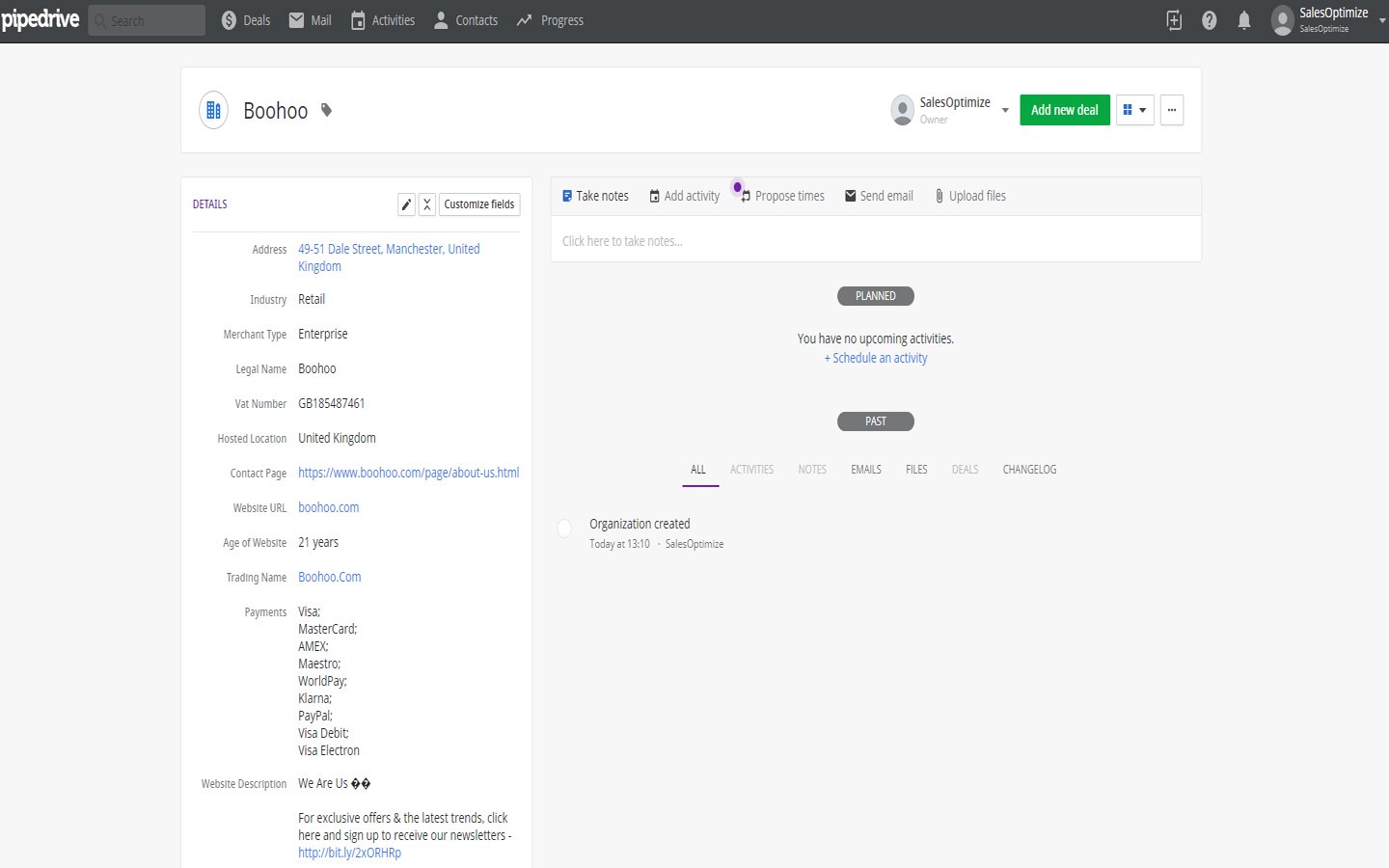Click the tag icon next to Boohoo
This screenshot has width=1389, height=868.
(326, 110)
